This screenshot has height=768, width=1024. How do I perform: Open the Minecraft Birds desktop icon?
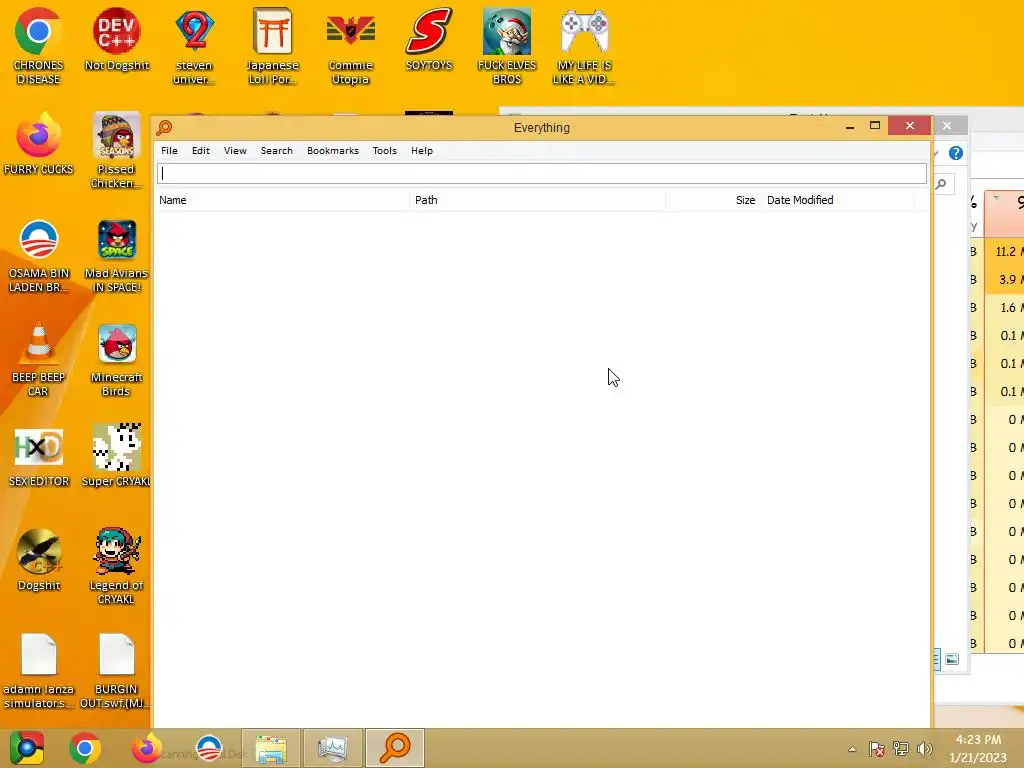click(116, 359)
